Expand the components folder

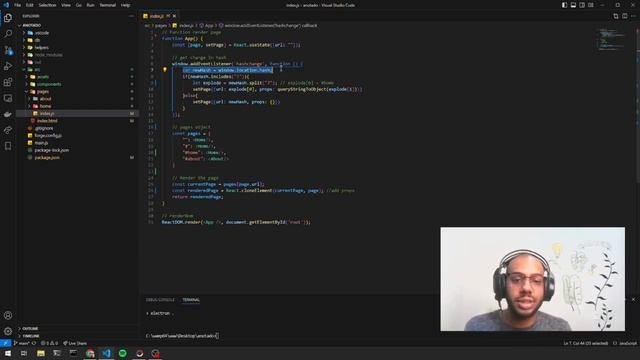pyautogui.click(x=48, y=84)
